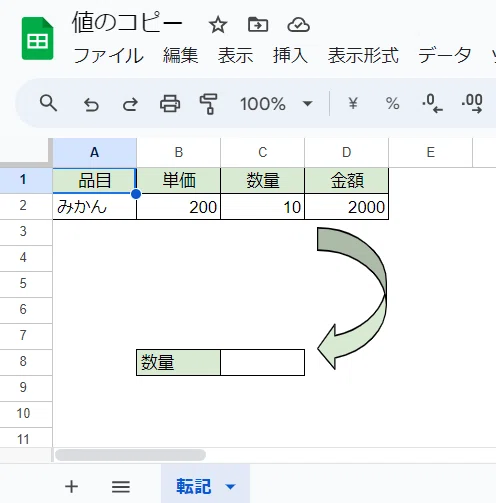This screenshot has width=496, height=503.
Task: Select column B header
Action: point(179,153)
